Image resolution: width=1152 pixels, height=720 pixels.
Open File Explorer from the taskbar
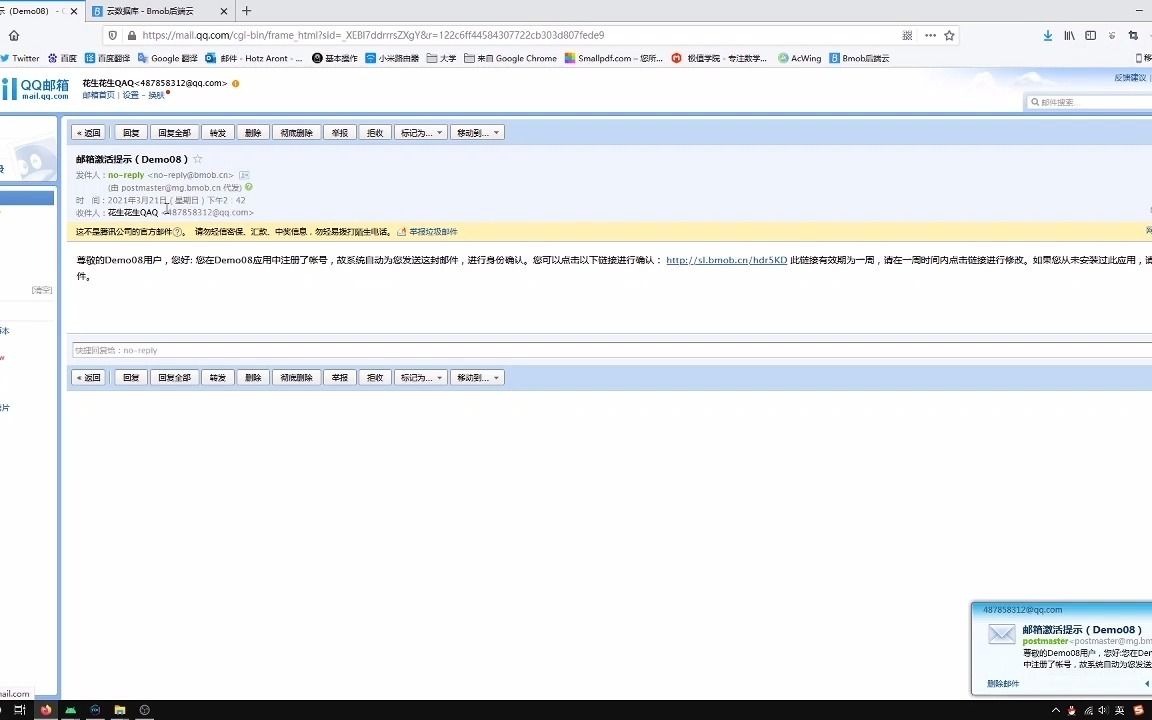[x=119, y=710]
